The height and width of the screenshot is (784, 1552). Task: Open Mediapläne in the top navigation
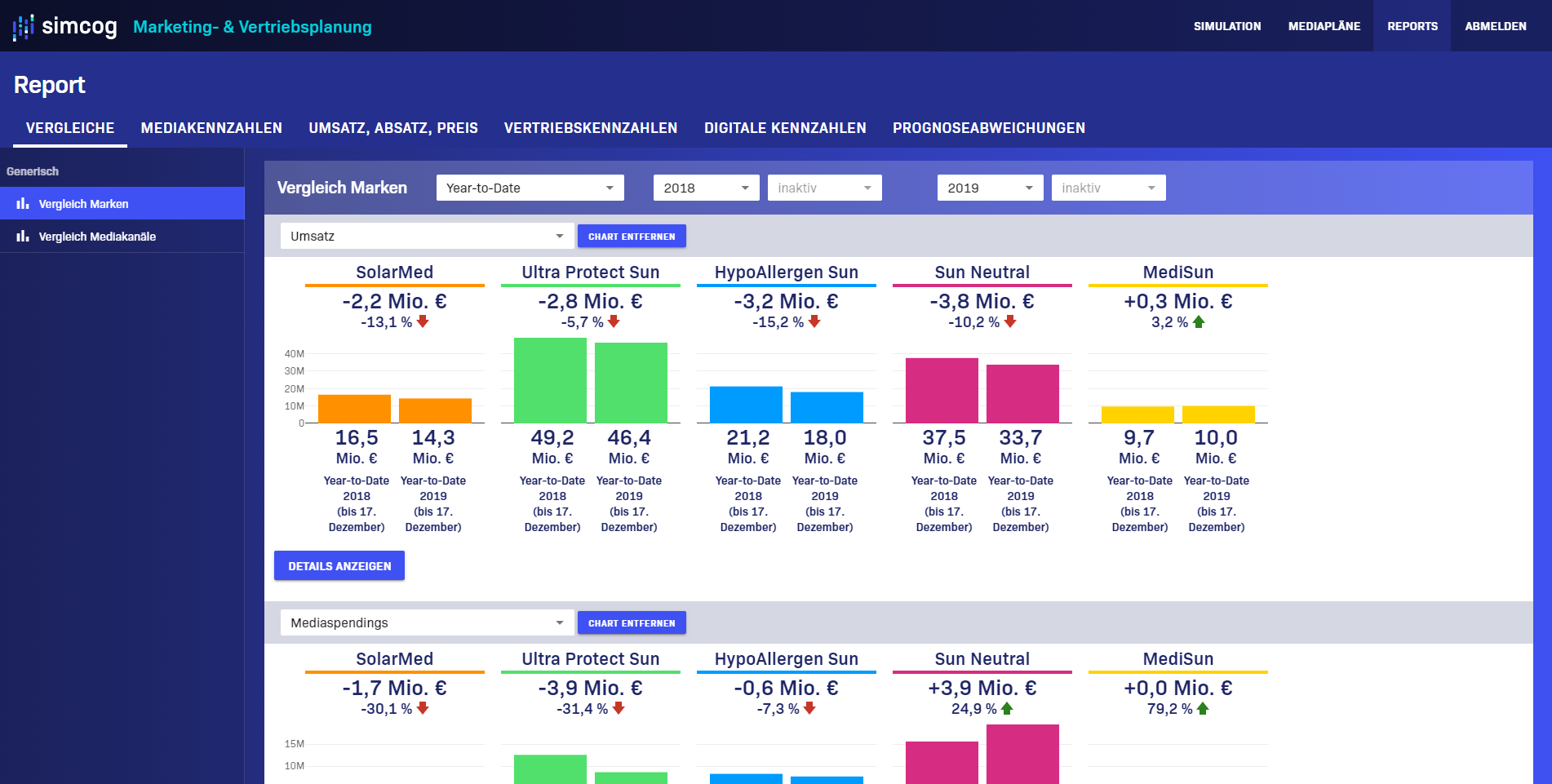click(1324, 26)
